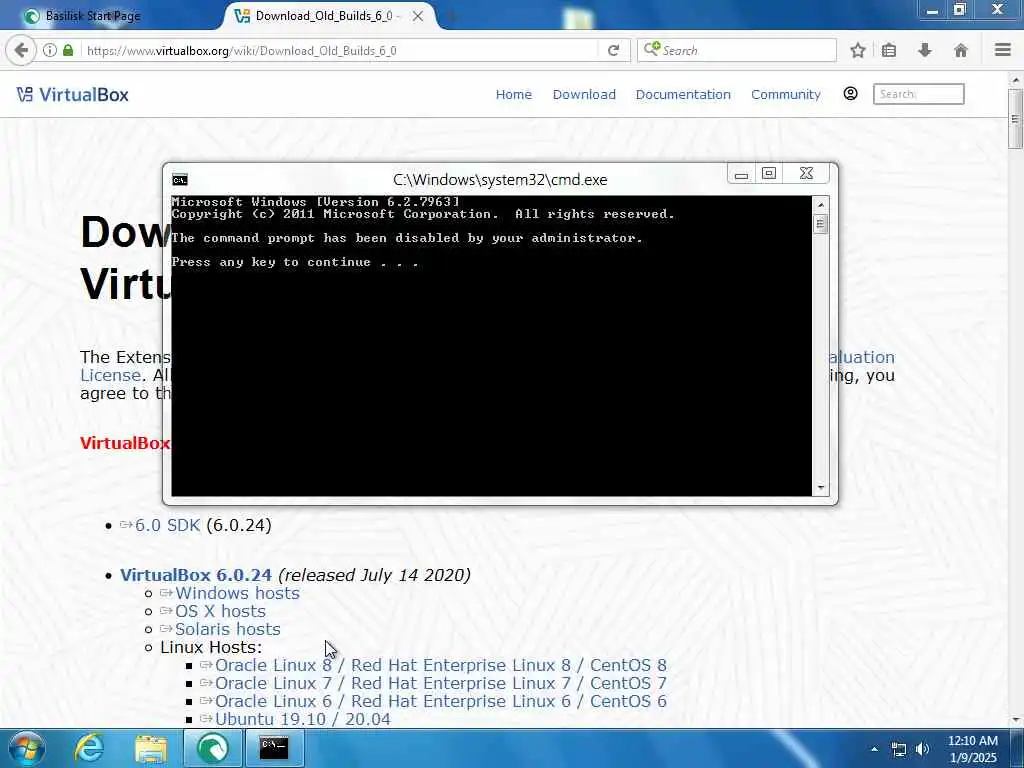Click the VirtualBox logo

pyautogui.click(x=72, y=95)
